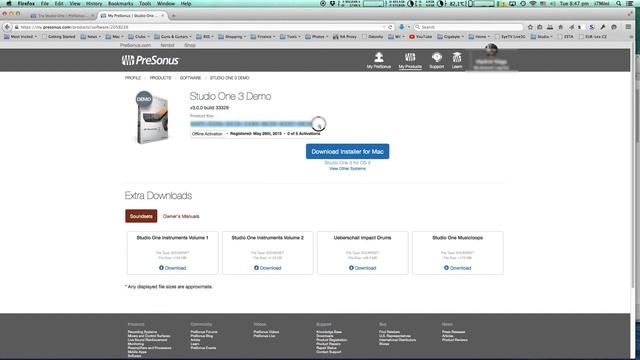
Task: Open Spotlight search magnifier icon
Action: pyautogui.click(x=619, y=3)
